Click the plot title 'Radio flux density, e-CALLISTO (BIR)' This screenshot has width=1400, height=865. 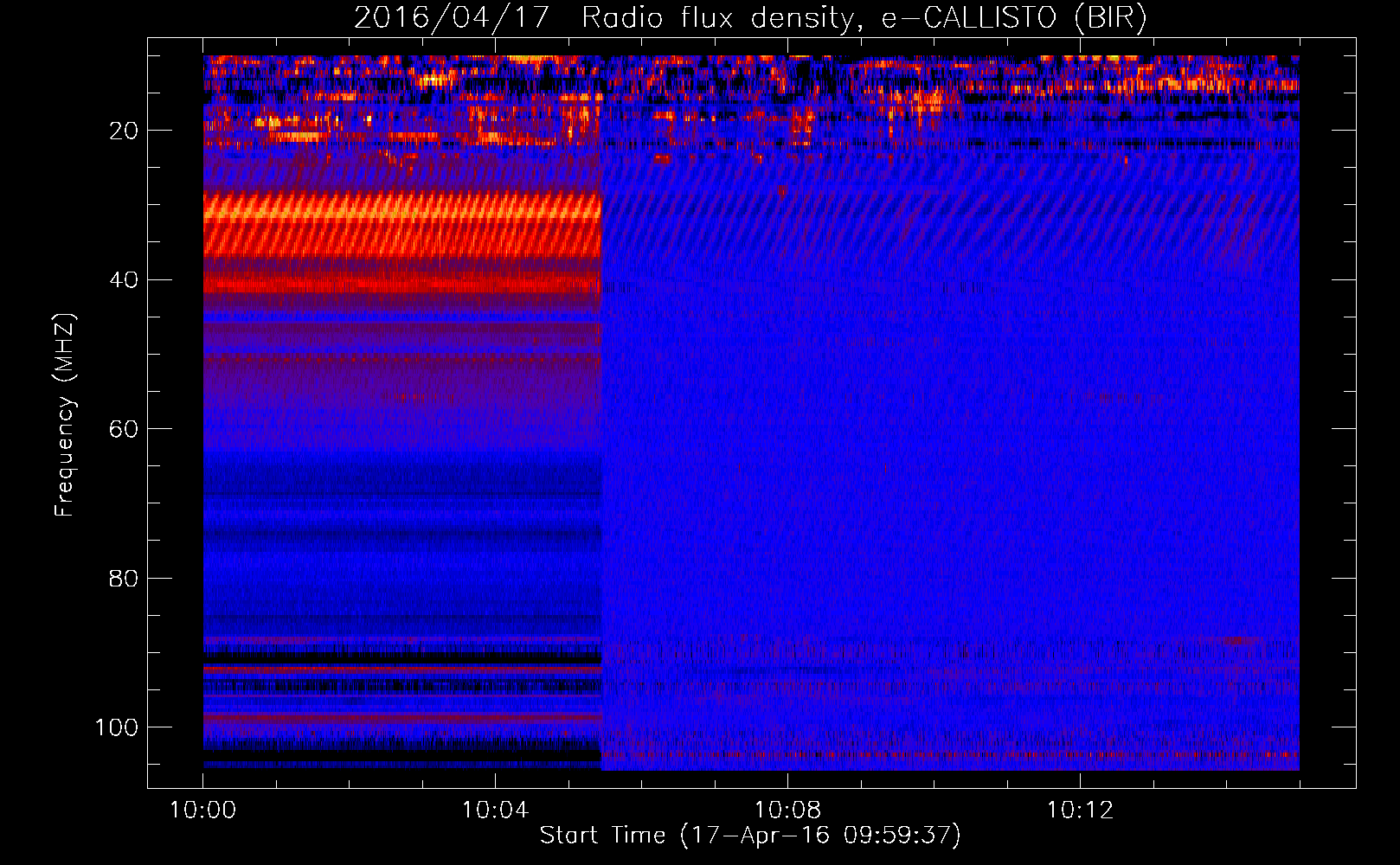point(864,18)
